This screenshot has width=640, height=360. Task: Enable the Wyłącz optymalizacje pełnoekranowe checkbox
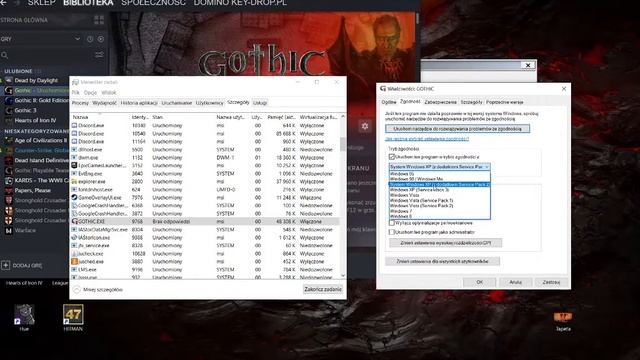click(392, 223)
